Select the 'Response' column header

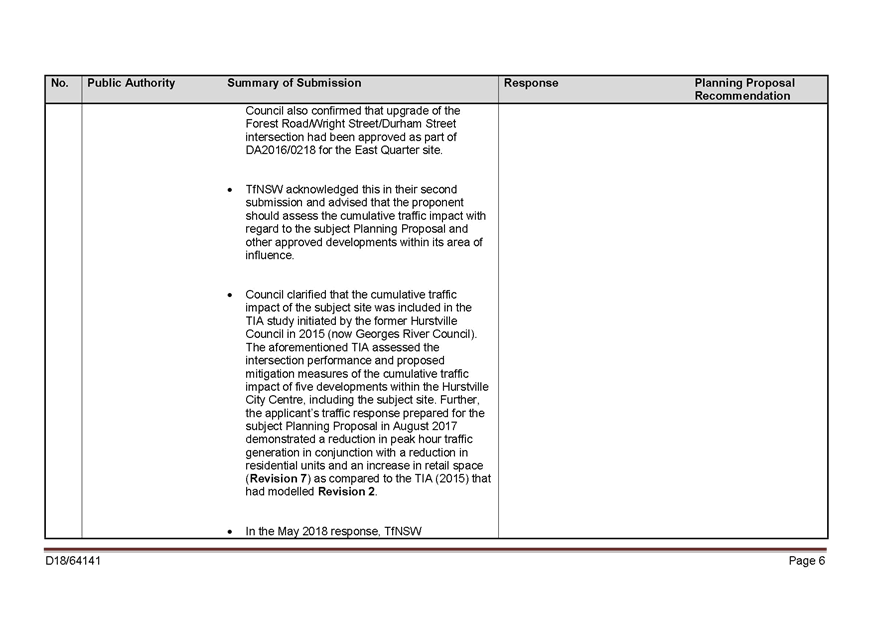tap(531, 83)
